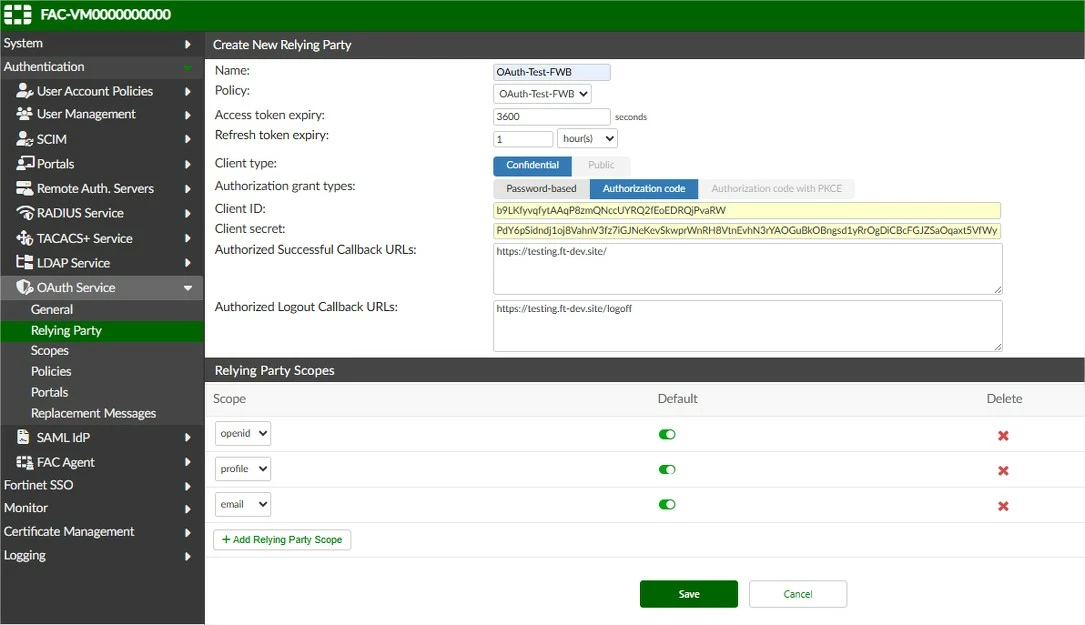1085x625 pixels.
Task: Click the Save button
Action: point(689,594)
